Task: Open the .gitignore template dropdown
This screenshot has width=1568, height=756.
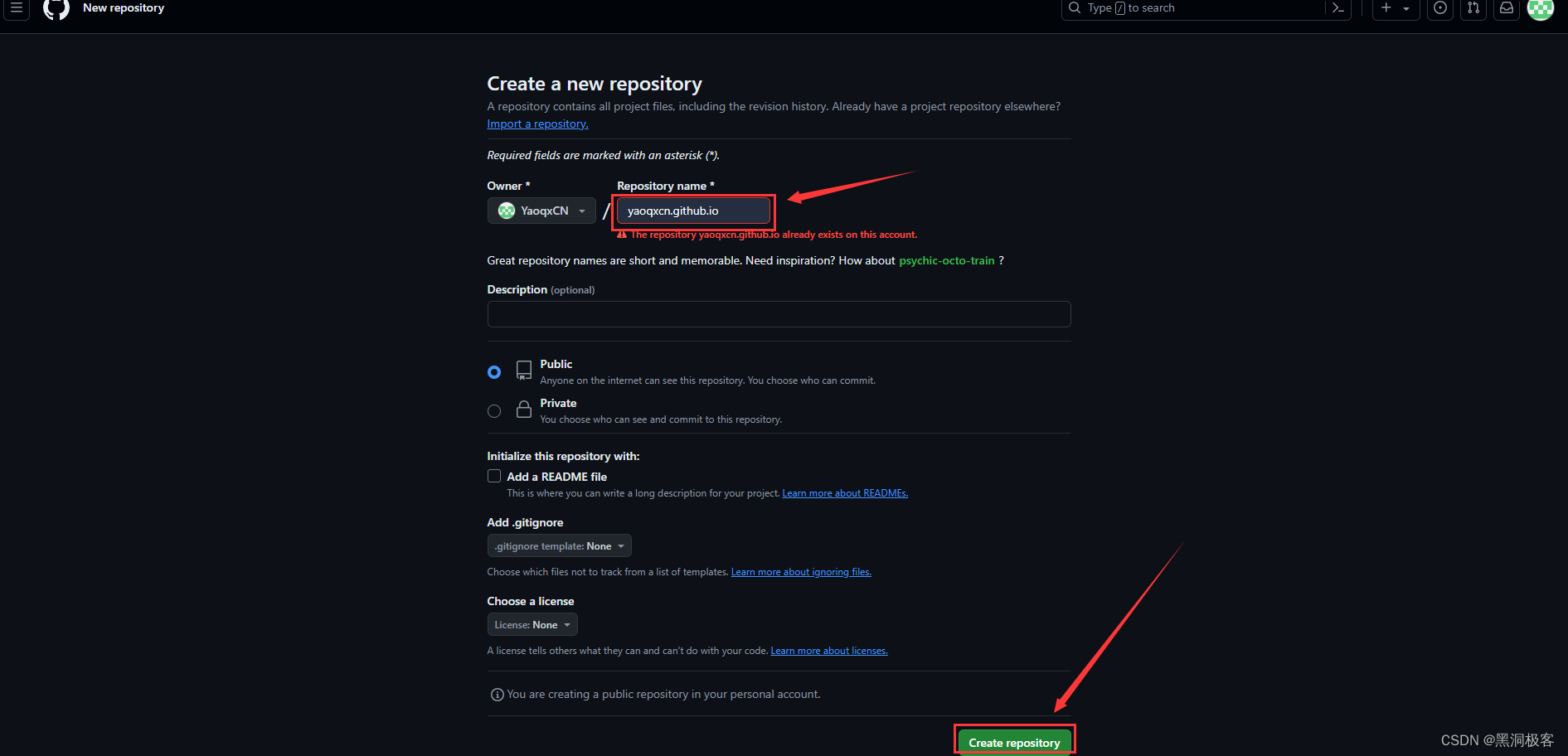Action: [560, 545]
